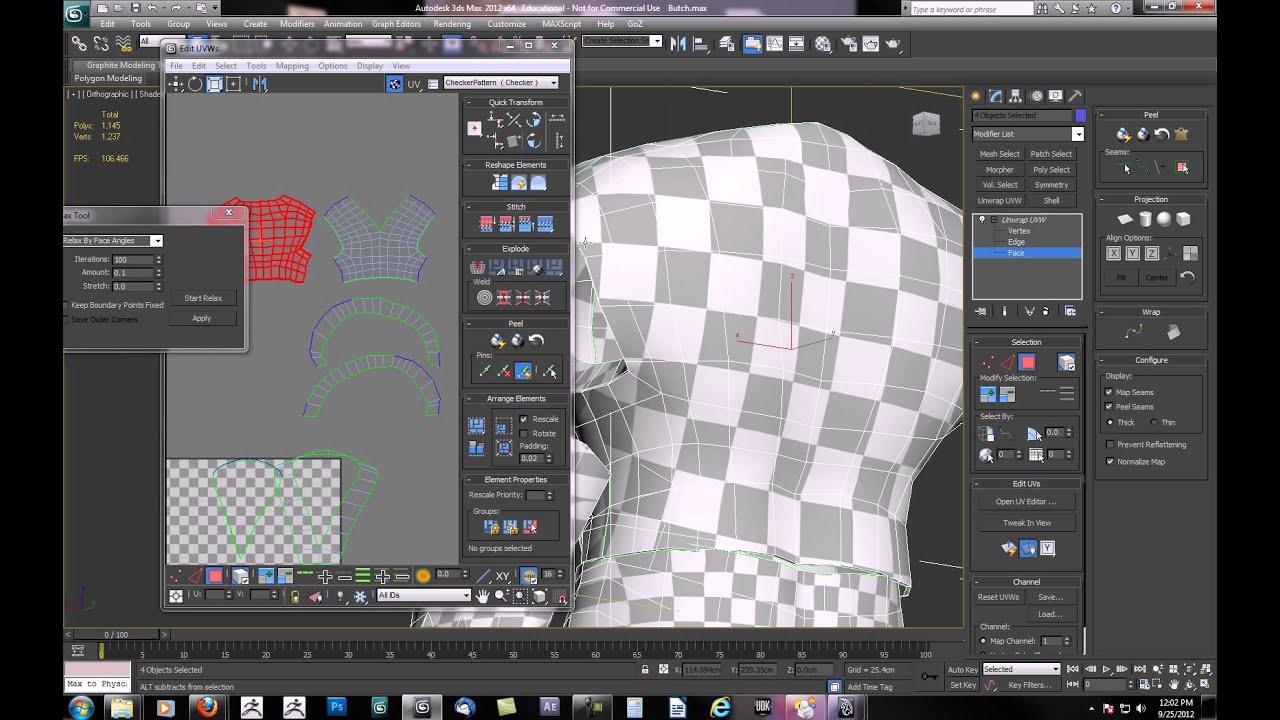Select the Freeform mode tool in Edit UVWs
This screenshot has width=1280, height=720.
[x=233, y=84]
